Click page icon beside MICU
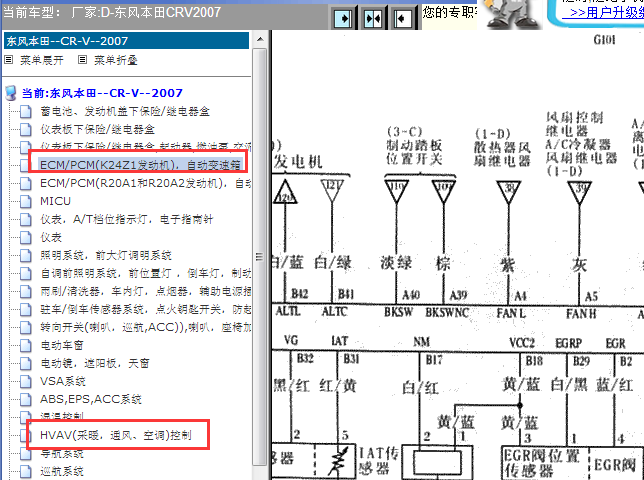644x480 pixels. coord(25,201)
